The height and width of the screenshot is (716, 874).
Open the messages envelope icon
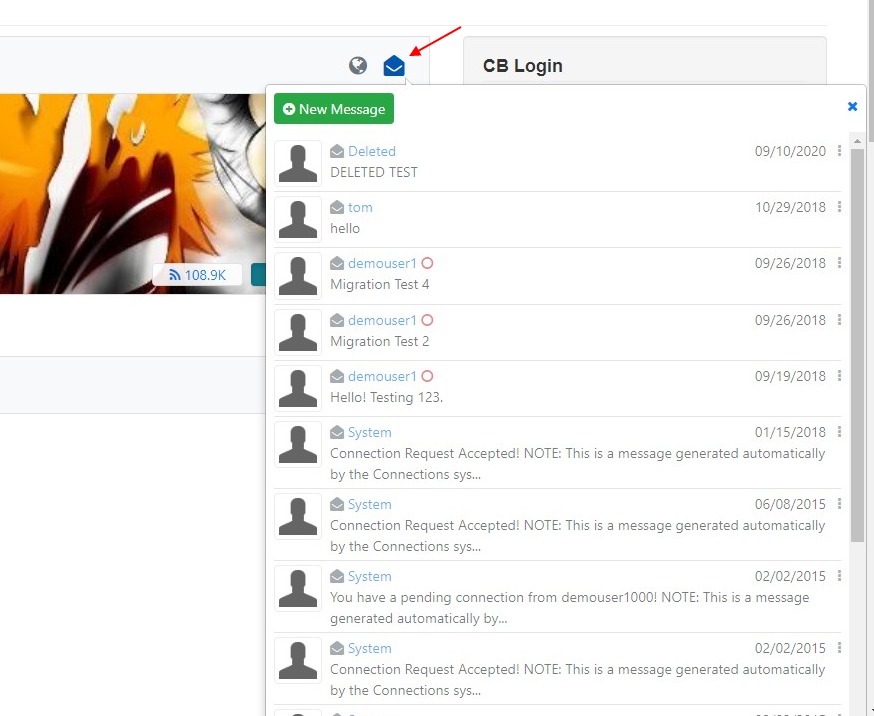(394, 66)
